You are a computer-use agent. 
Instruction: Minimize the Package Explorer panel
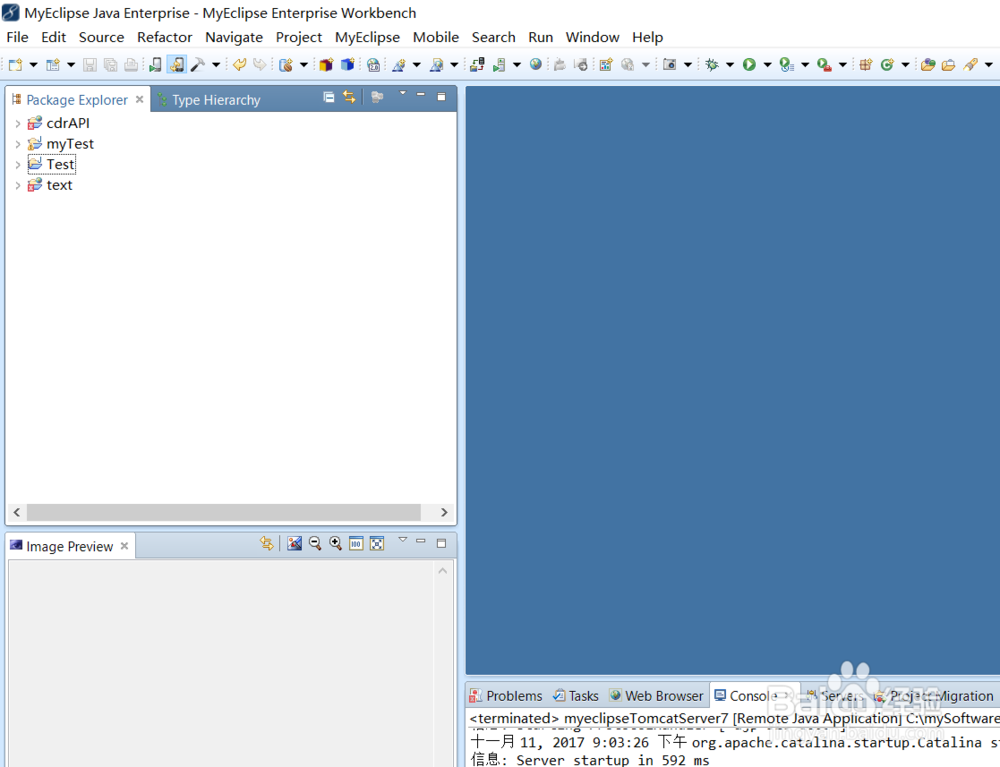click(x=420, y=95)
